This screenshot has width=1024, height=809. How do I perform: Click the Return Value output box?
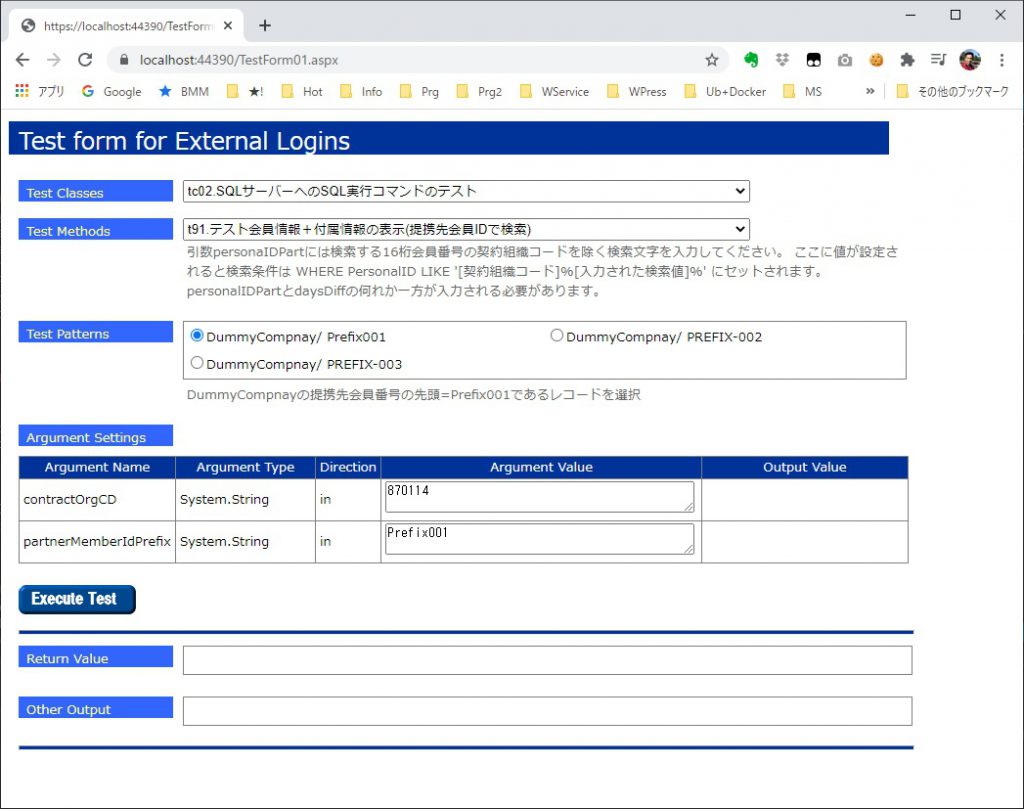[x=547, y=660]
